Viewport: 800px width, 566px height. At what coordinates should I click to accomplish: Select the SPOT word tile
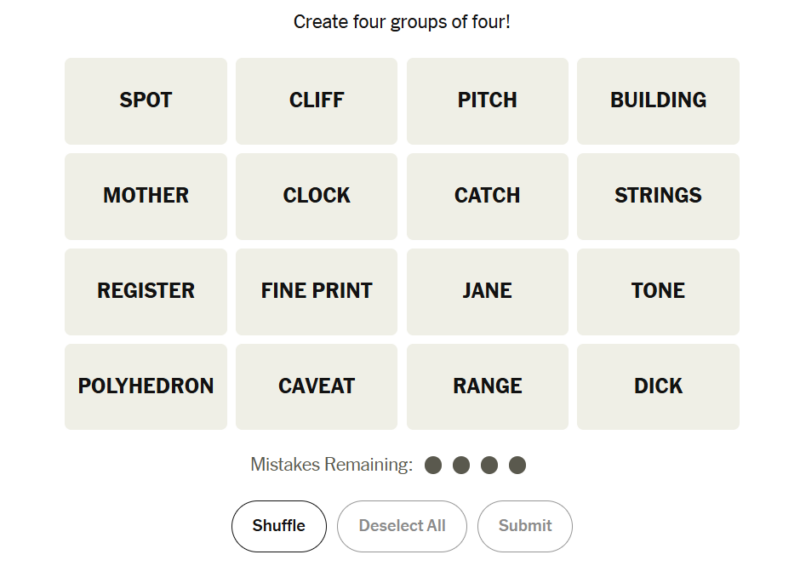tap(146, 101)
